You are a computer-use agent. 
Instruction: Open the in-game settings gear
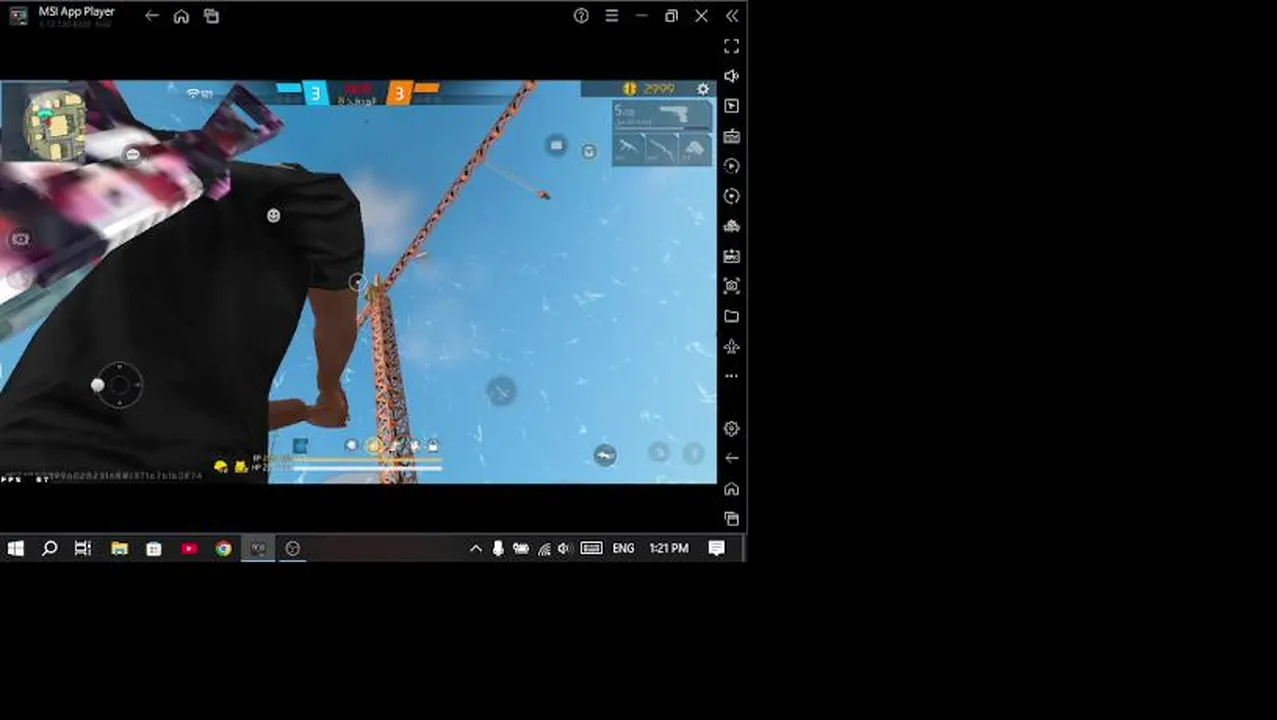point(703,89)
